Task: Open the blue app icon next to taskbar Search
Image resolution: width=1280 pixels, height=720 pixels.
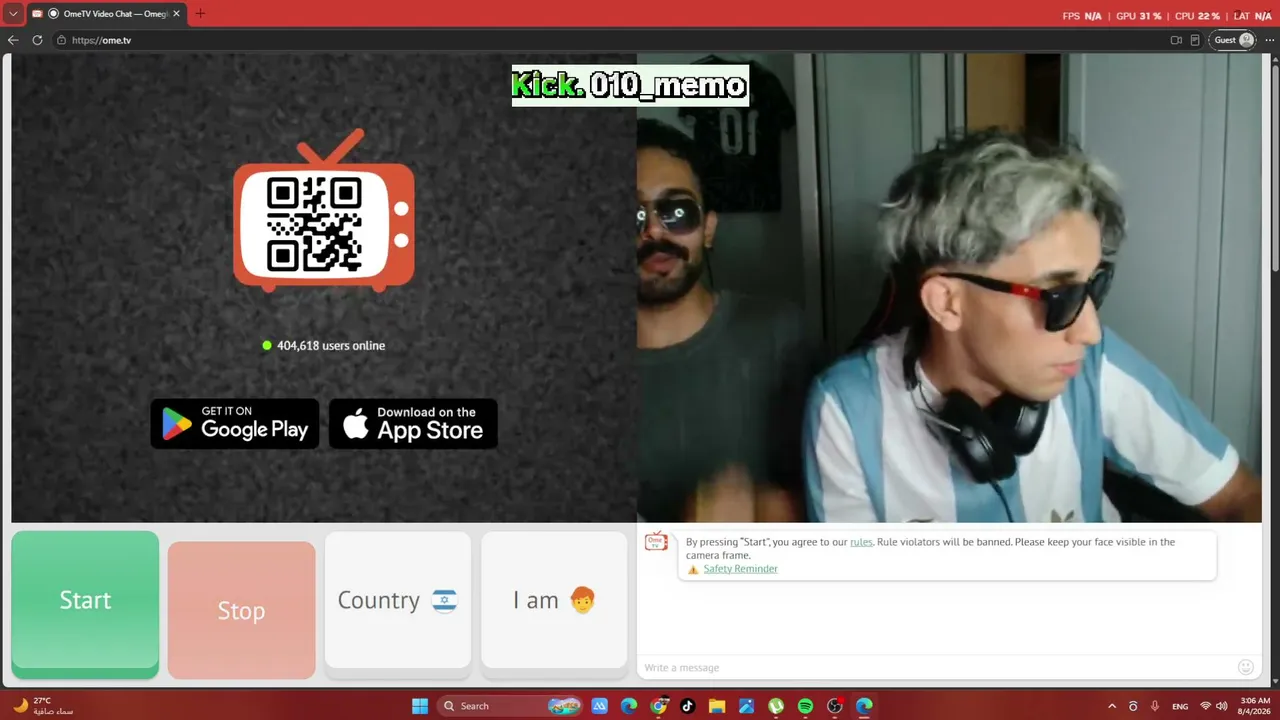Action: 600,706
